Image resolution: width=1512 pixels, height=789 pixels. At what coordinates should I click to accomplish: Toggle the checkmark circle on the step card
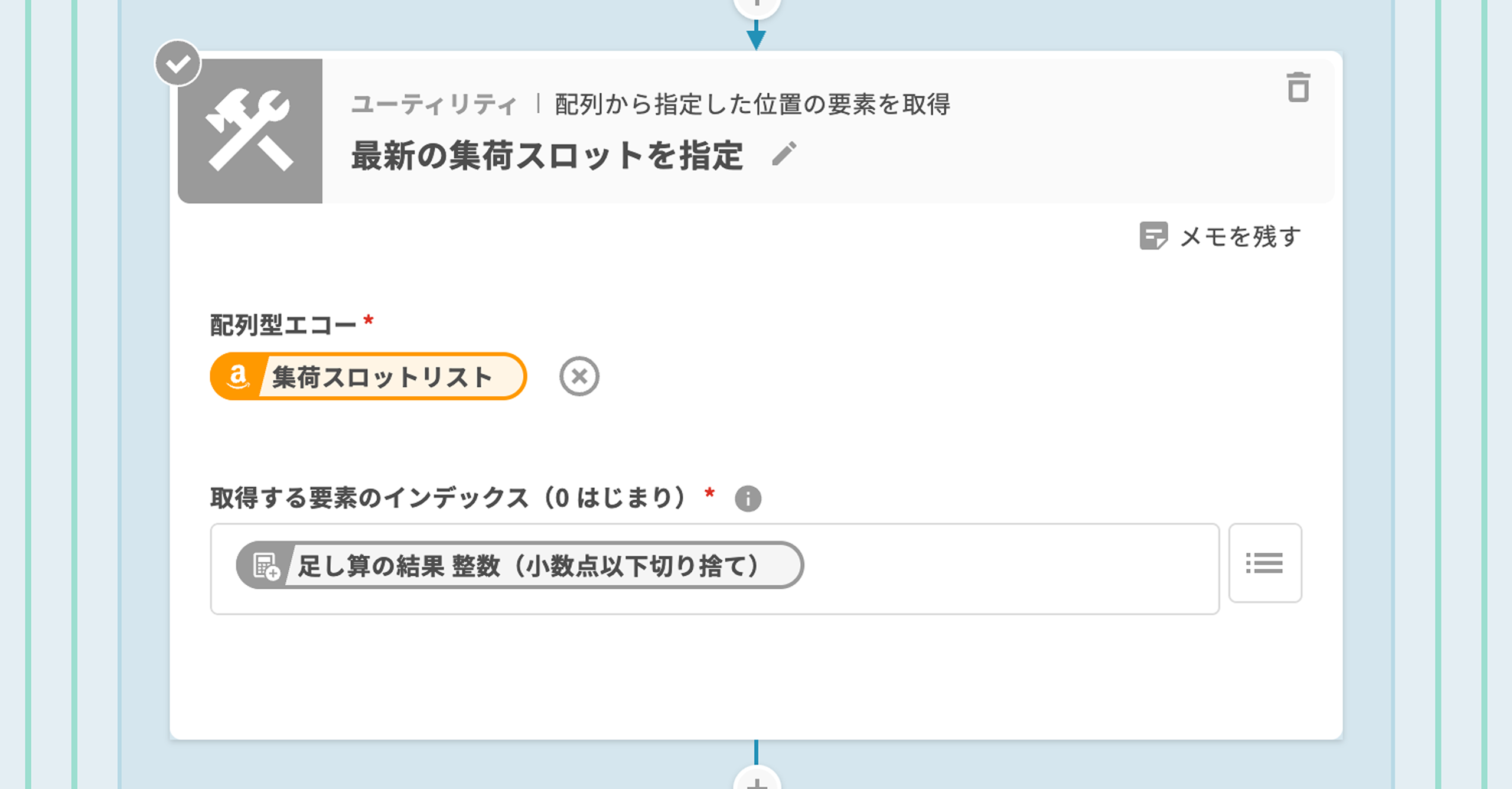pyautogui.click(x=178, y=63)
